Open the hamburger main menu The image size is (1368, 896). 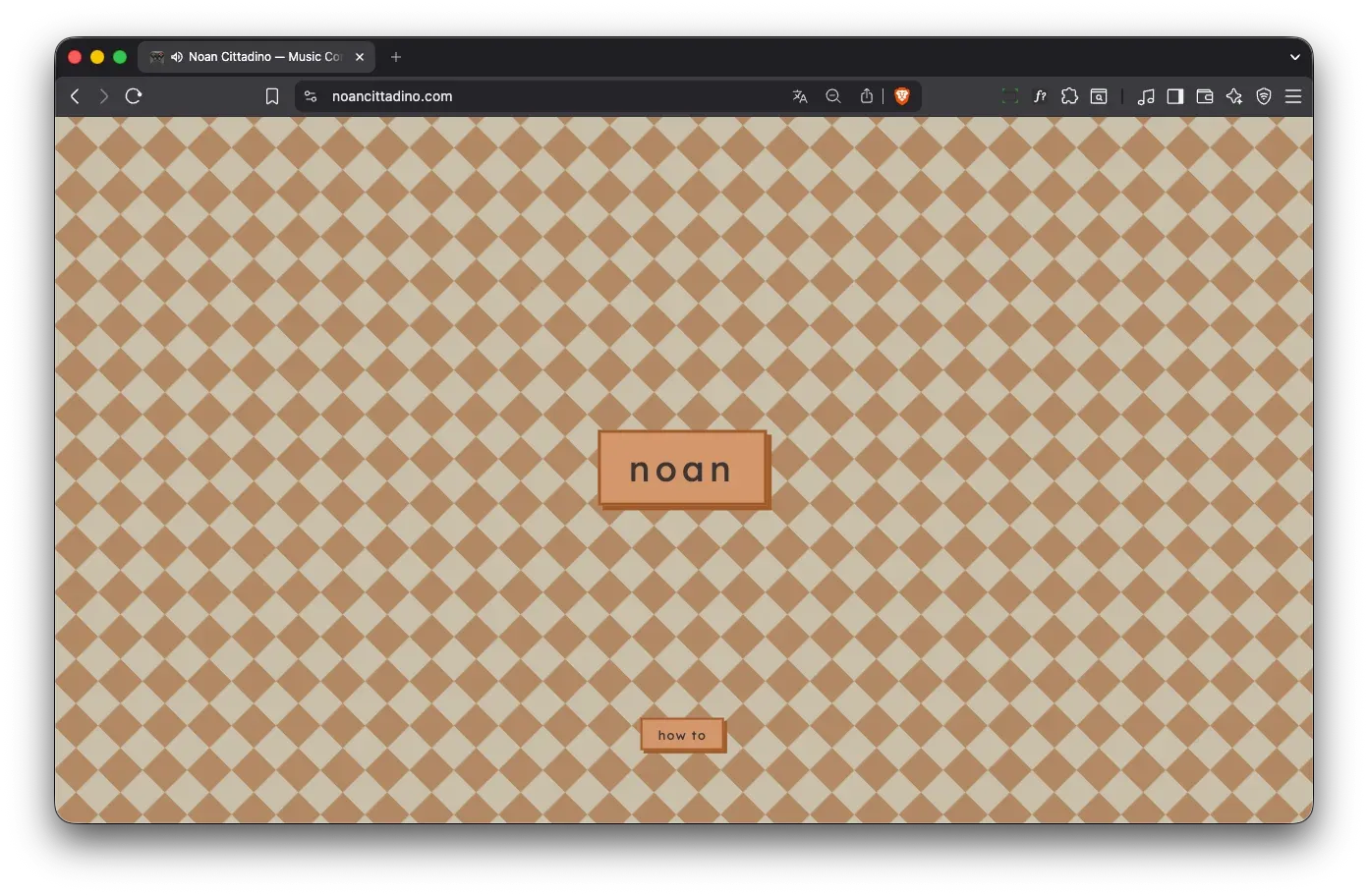[1293, 96]
